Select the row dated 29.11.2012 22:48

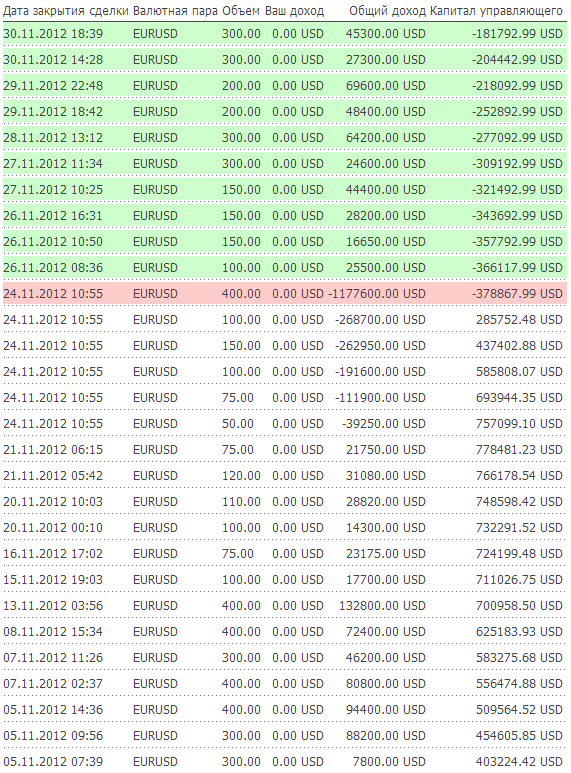pos(285,86)
